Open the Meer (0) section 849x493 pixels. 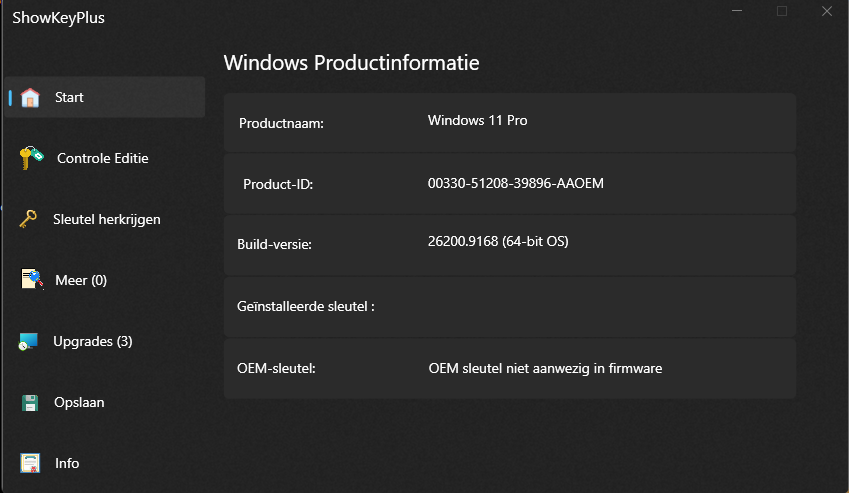81,280
